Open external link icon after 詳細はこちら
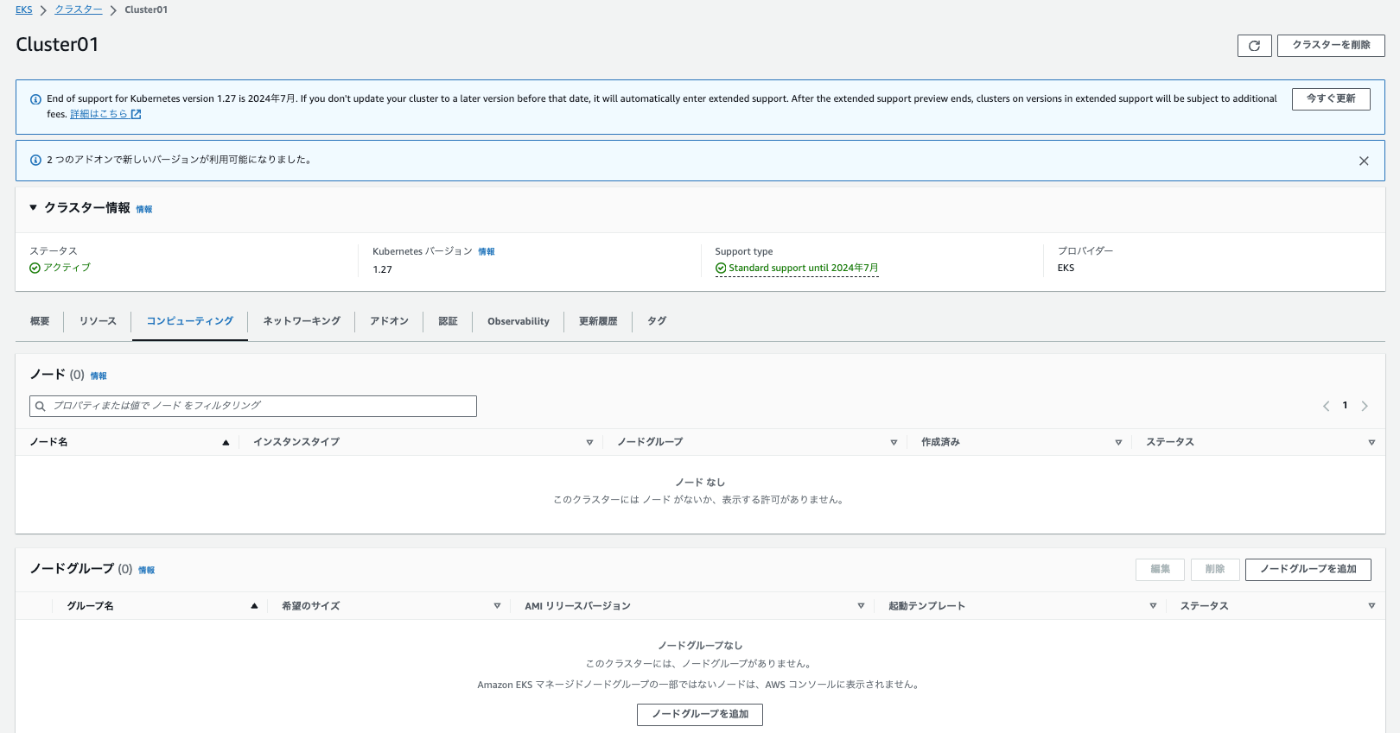This screenshot has width=1400, height=733. 136,114
